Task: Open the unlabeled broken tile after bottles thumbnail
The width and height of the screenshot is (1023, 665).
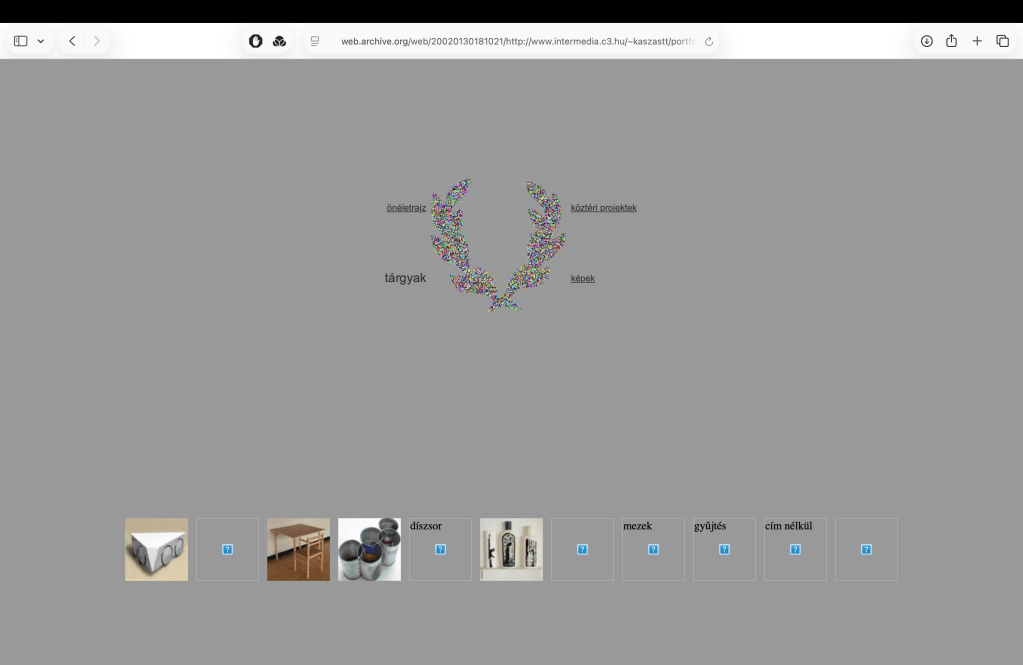Action: (582, 549)
